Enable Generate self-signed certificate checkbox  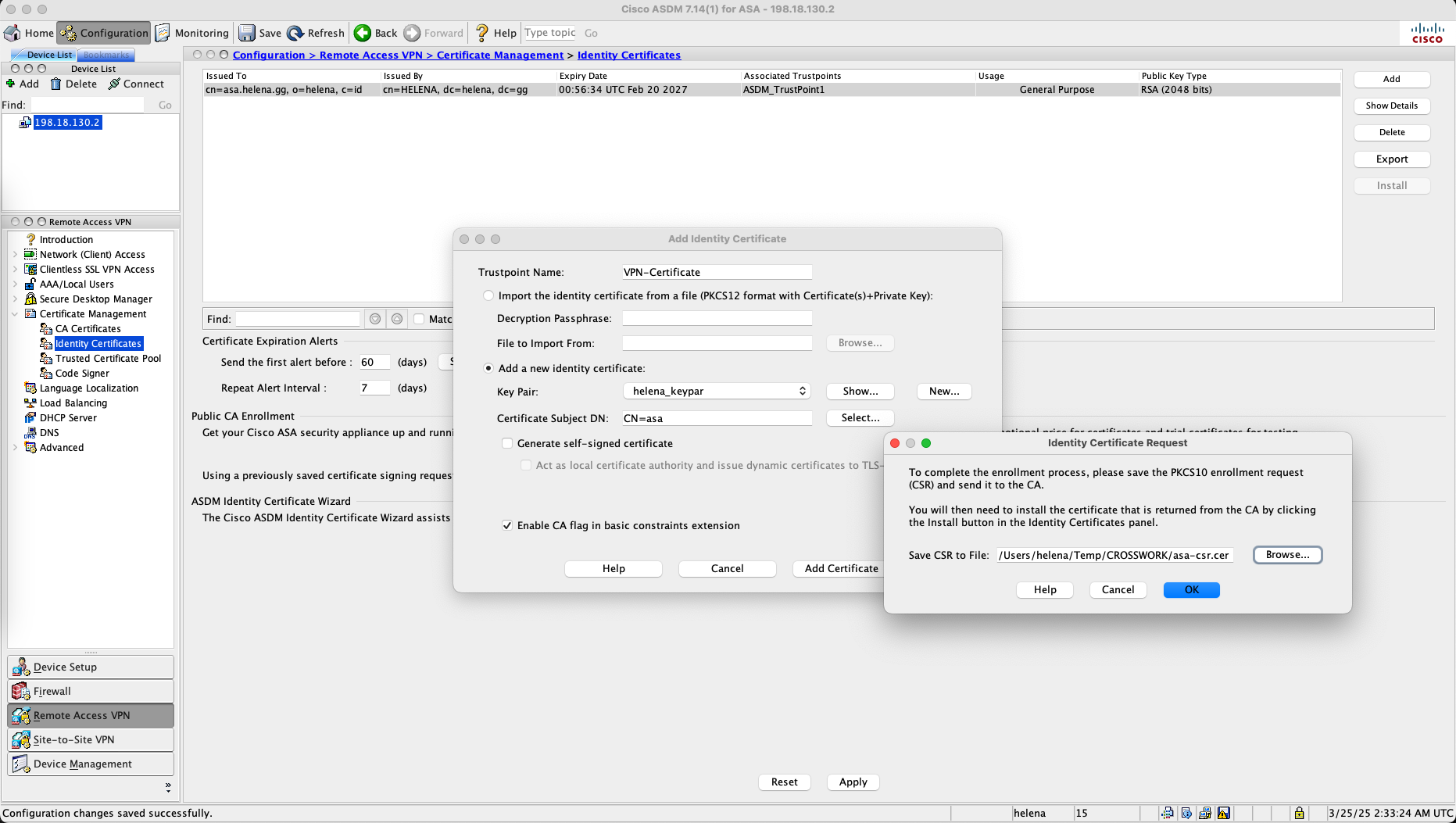pyautogui.click(x=507, y=443)
